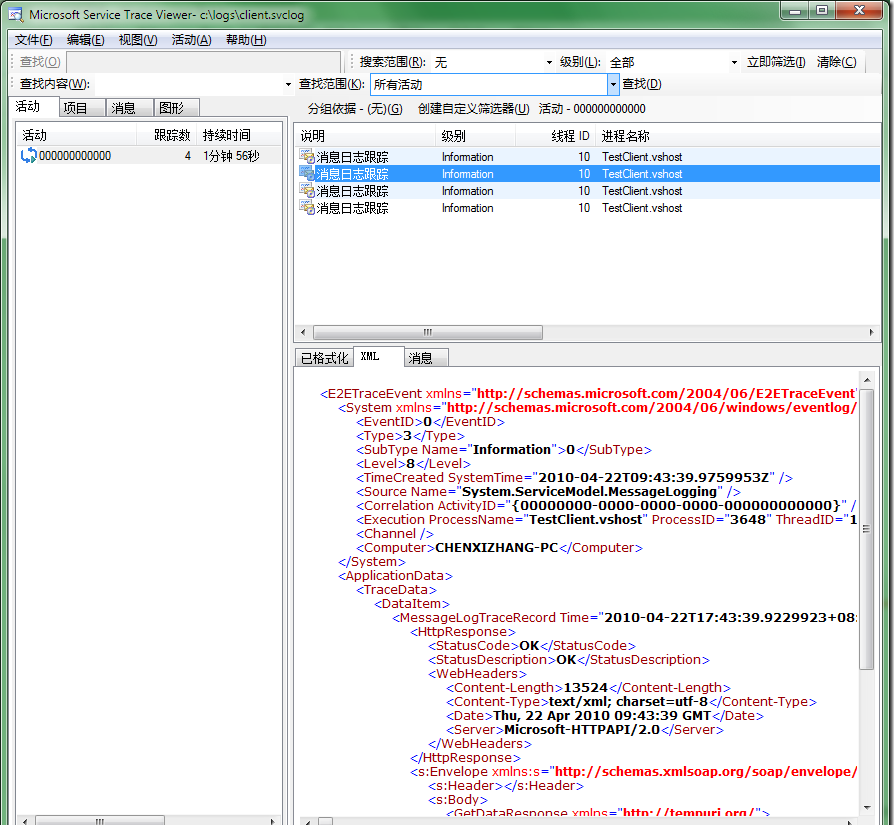This screenshot has width=894, height=825.
Task: Click 创建自定义筛选器(U)
Action: click(473, 108)
